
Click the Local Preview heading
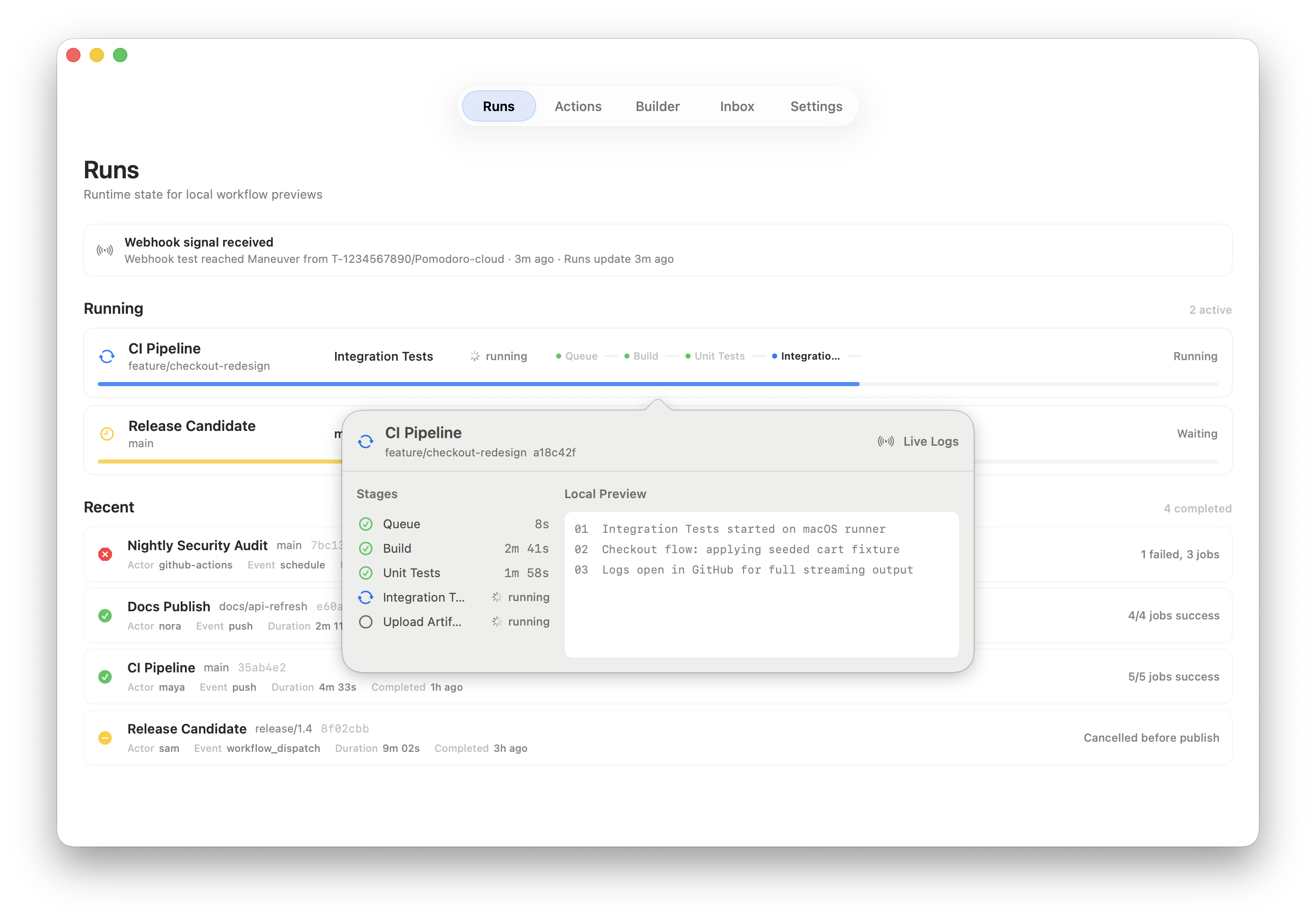(x=605, y=494)
